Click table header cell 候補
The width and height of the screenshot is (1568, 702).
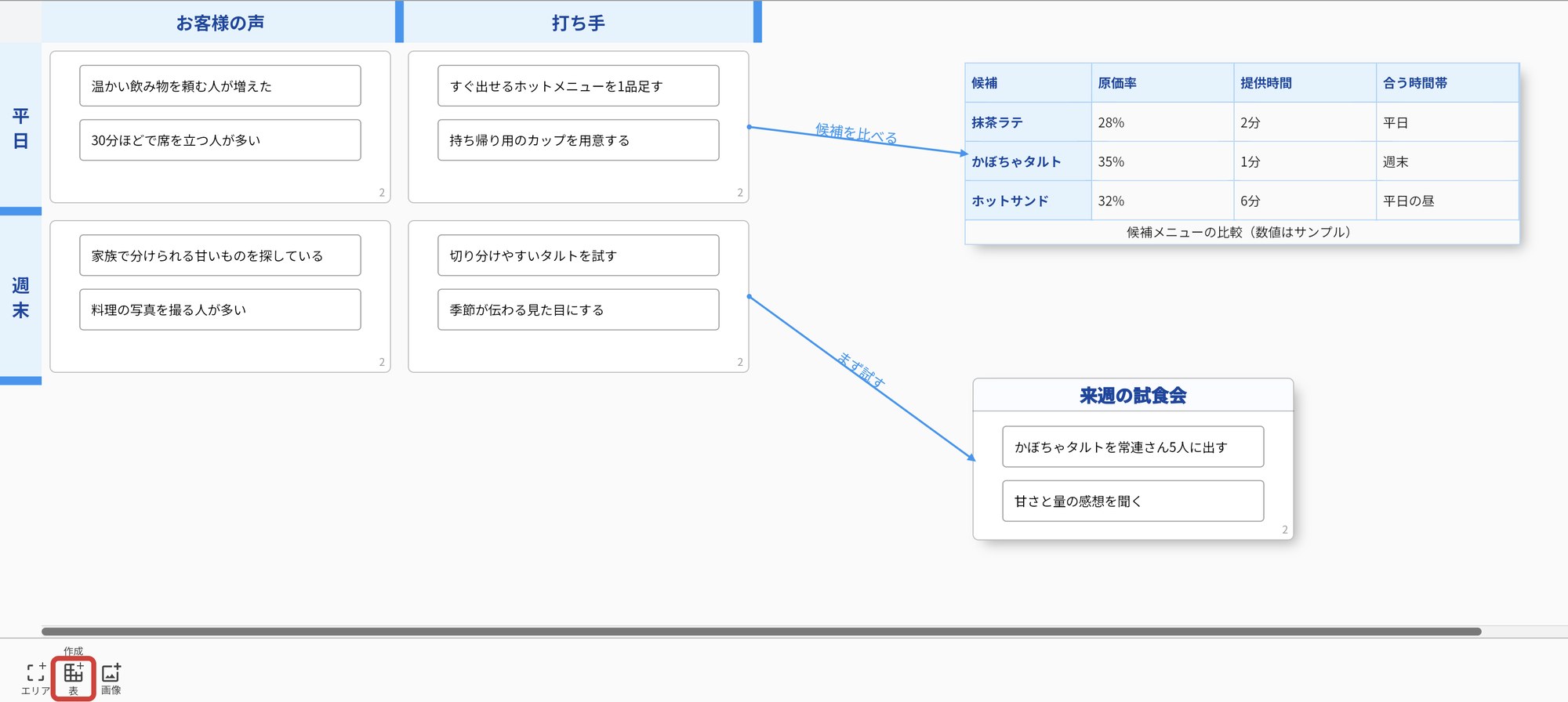coord(1029,82)
